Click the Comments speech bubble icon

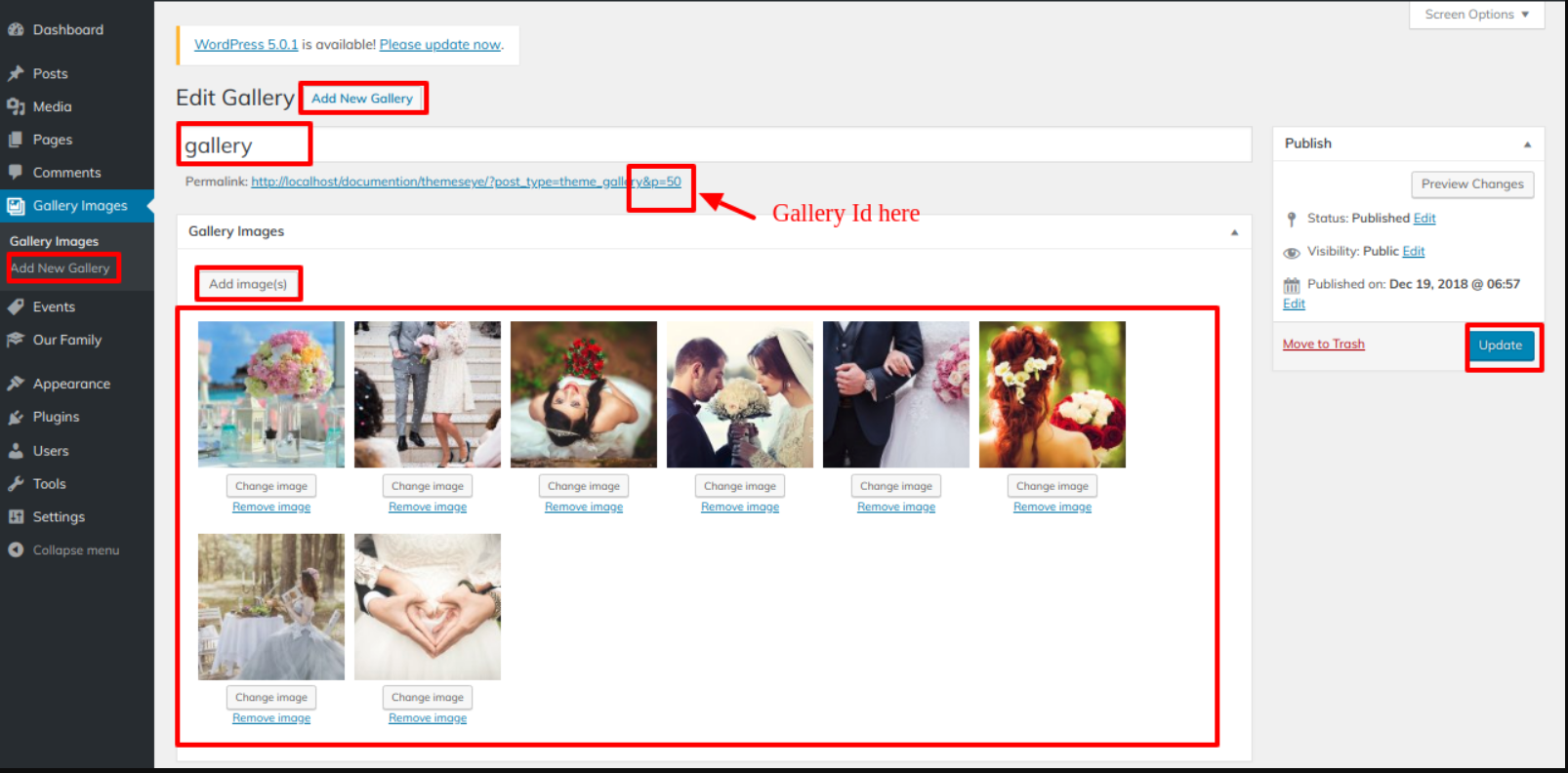coord(16,173)
